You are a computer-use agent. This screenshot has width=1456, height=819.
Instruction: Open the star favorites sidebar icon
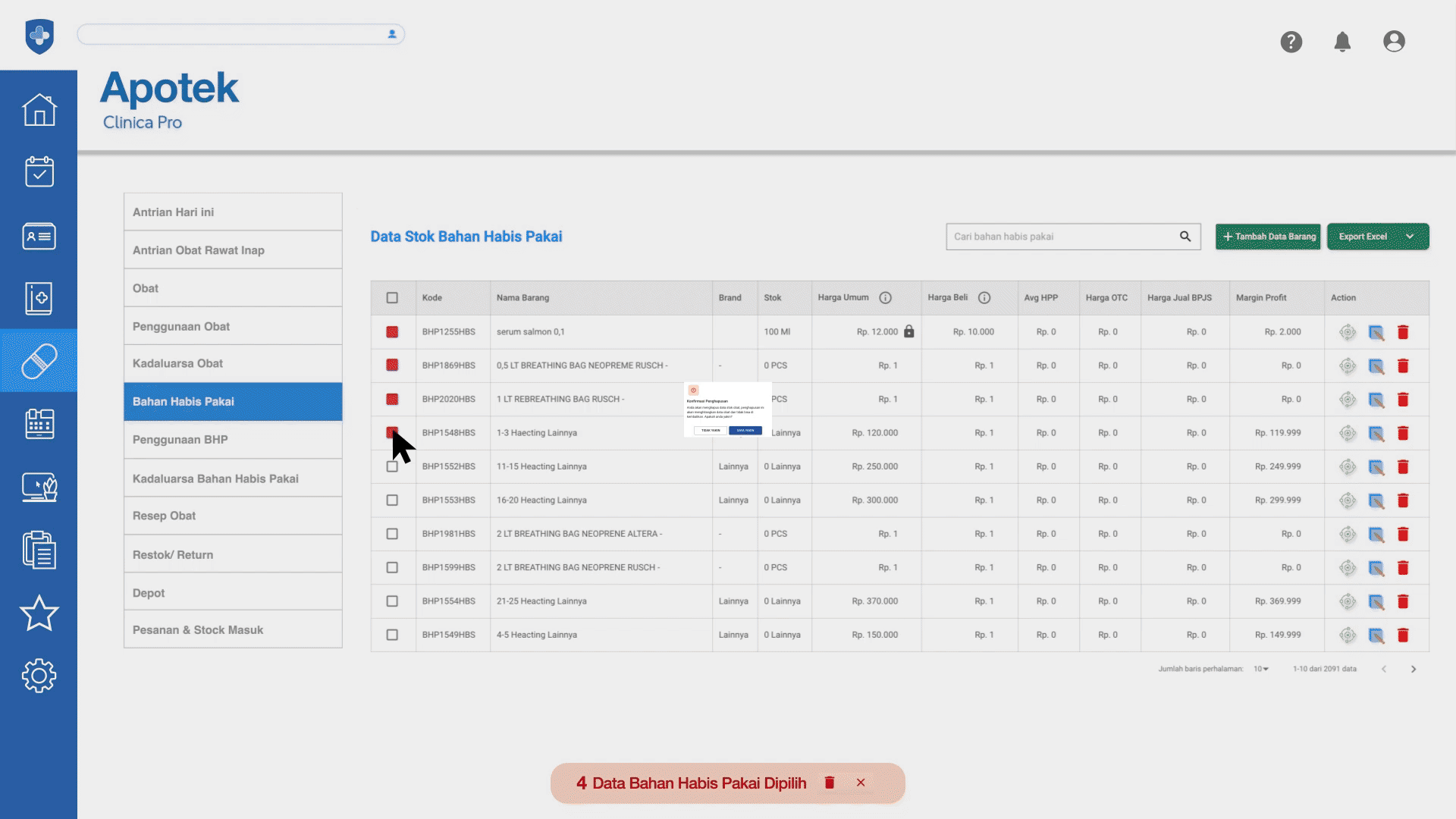tap(39, 613)
